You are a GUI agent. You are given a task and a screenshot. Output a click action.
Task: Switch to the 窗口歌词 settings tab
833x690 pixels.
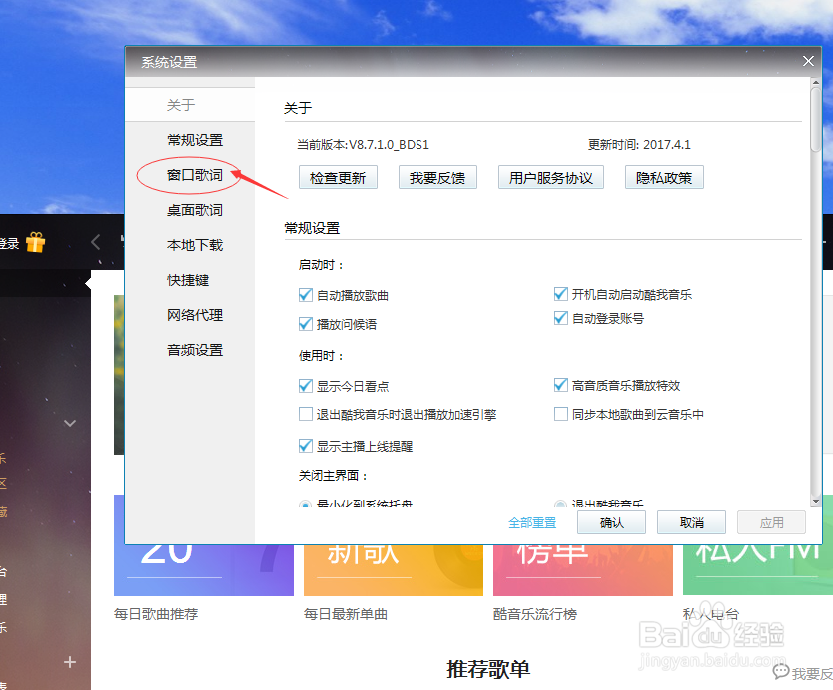194,175
